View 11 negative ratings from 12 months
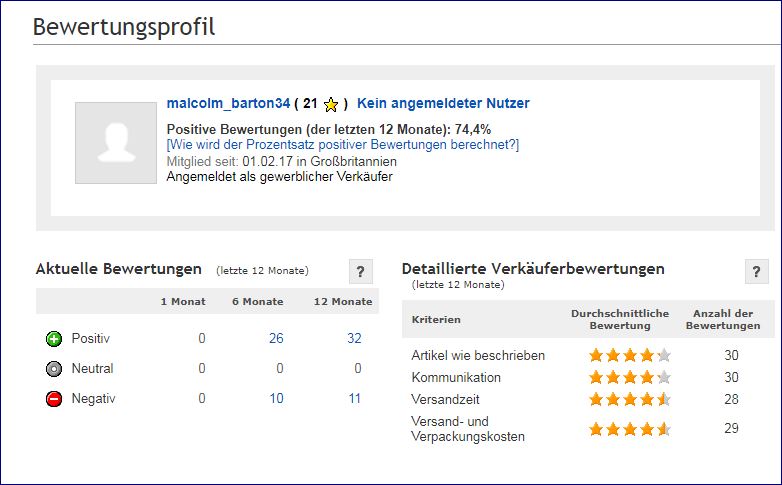 [355, 398]
